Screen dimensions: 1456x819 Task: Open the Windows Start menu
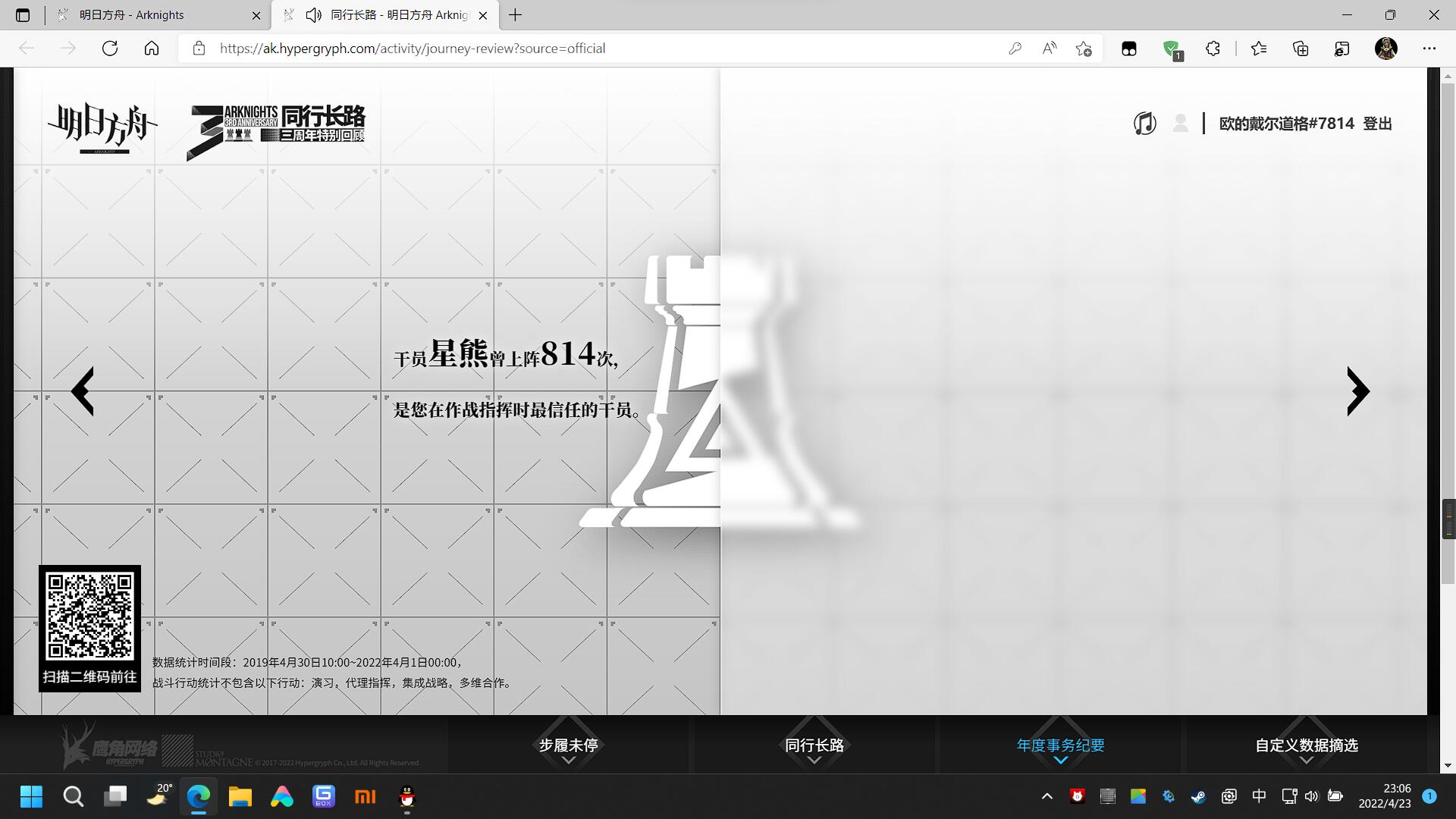tap(31, 796)
